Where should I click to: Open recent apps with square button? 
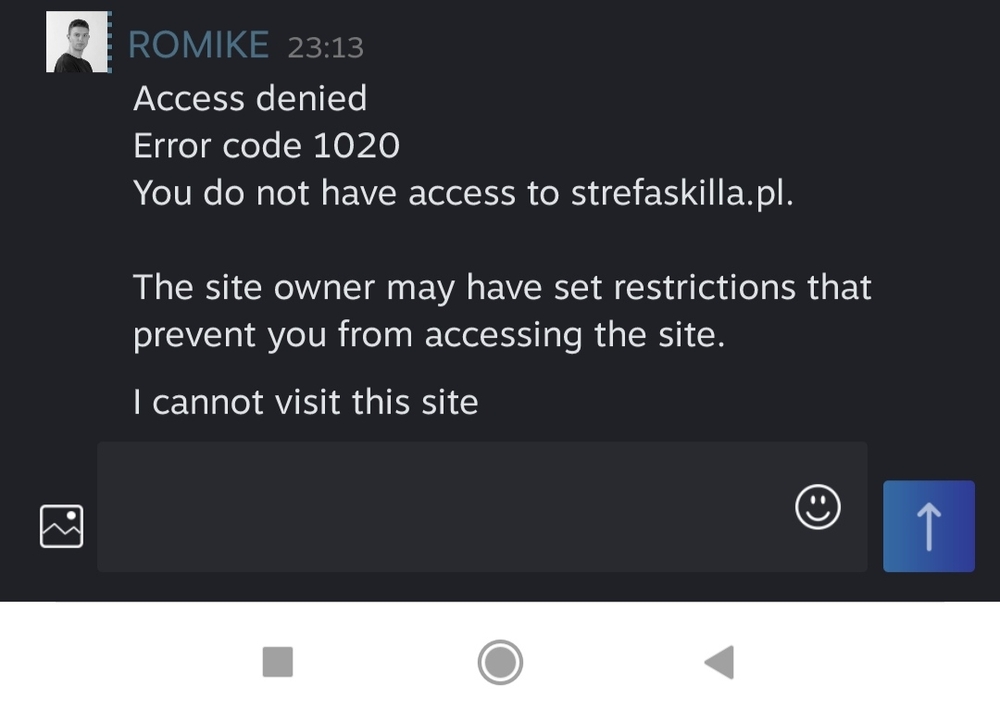click(278, 662)
